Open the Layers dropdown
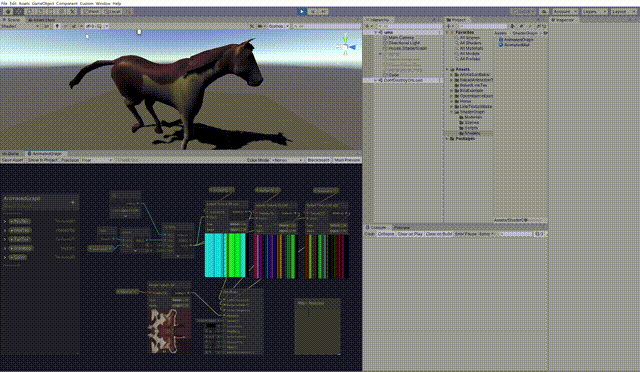 click(x=594, y=12)
